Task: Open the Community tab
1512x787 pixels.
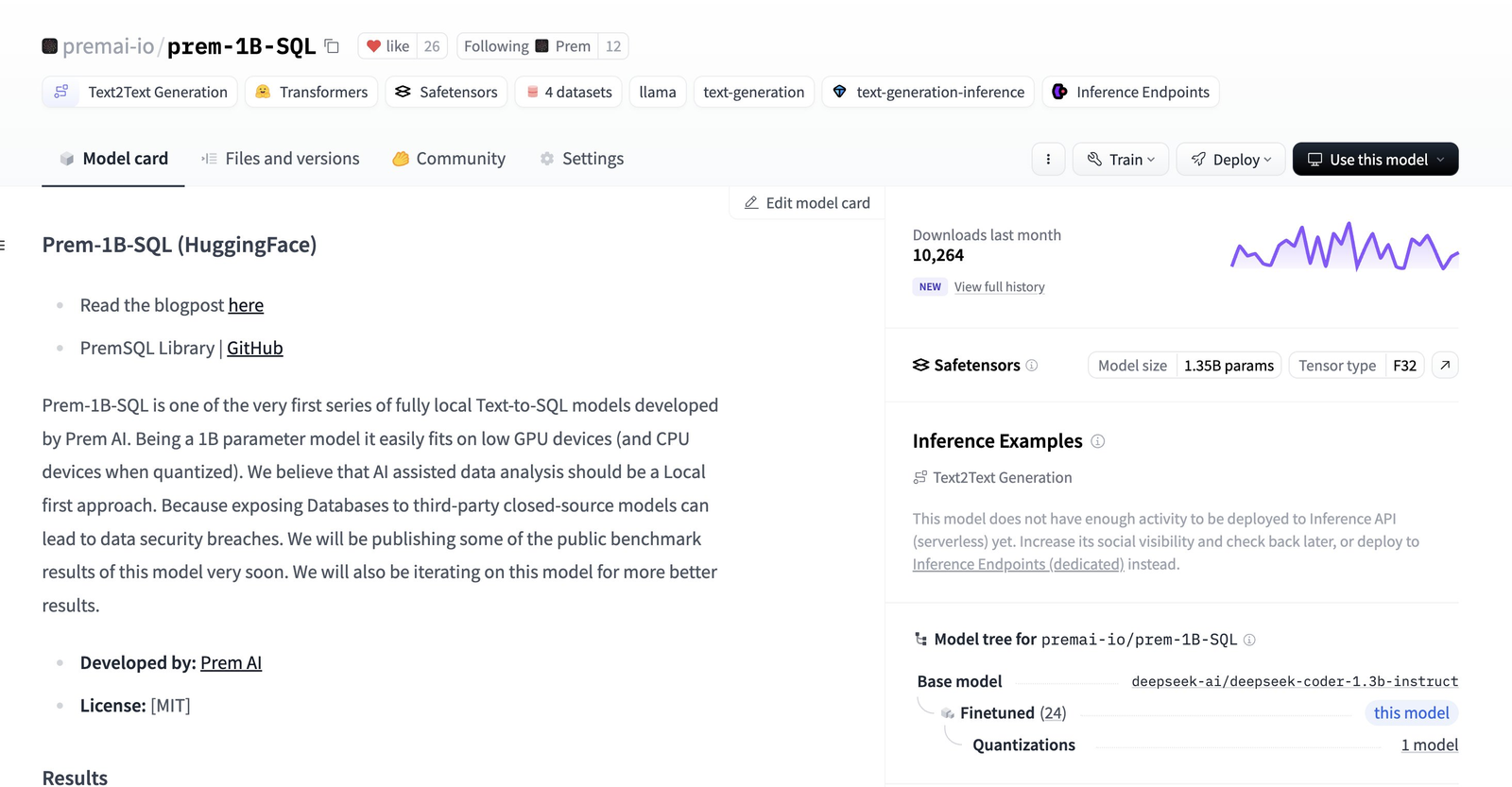Action: pos(449,159)
